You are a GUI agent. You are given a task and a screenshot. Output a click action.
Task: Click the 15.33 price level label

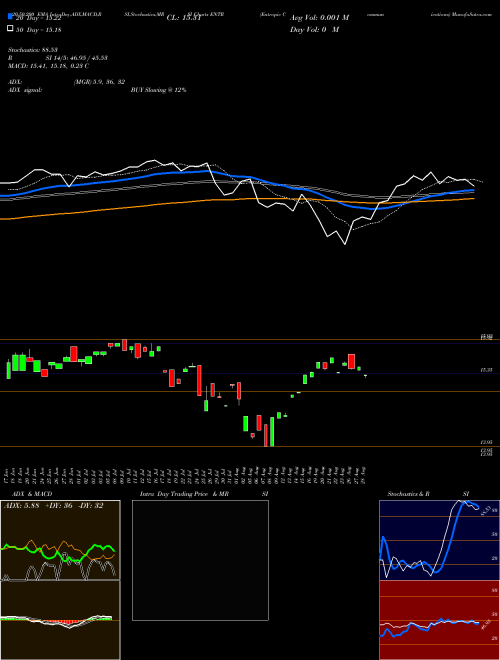click(486, 370)
